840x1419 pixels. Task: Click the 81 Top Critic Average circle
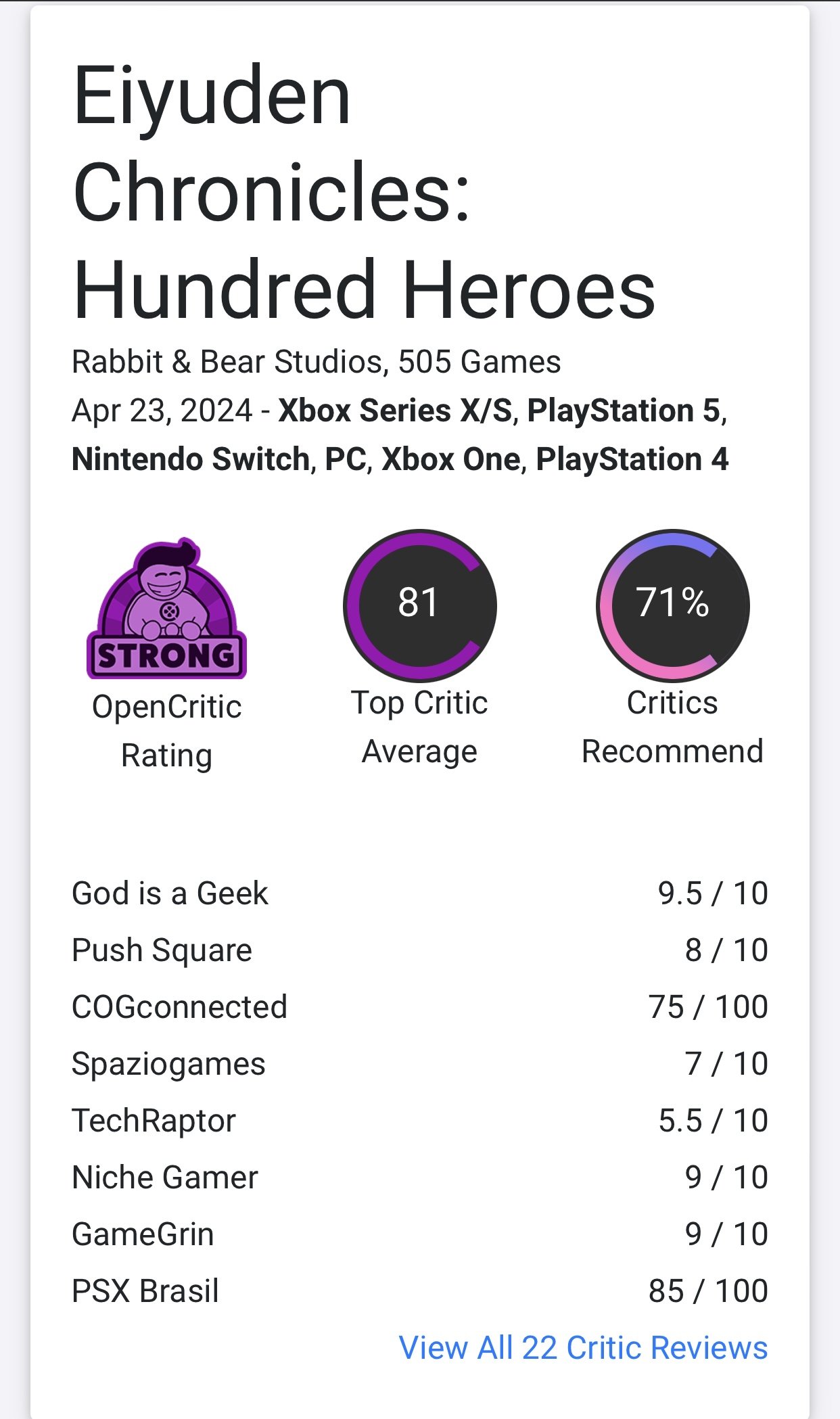pyautogui.click(x=419, y=605)
